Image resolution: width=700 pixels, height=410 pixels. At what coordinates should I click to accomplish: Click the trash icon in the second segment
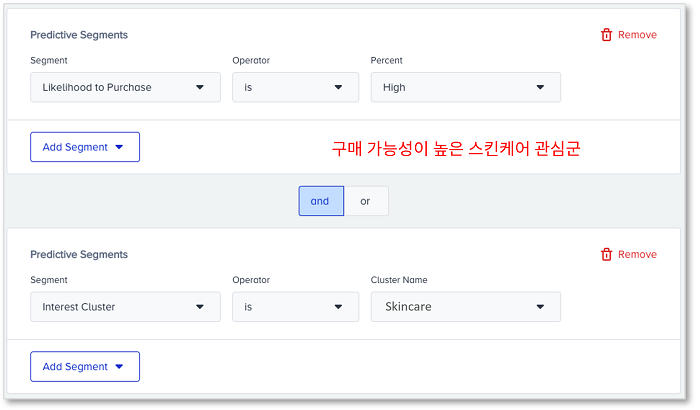click(x=606, y=254)
